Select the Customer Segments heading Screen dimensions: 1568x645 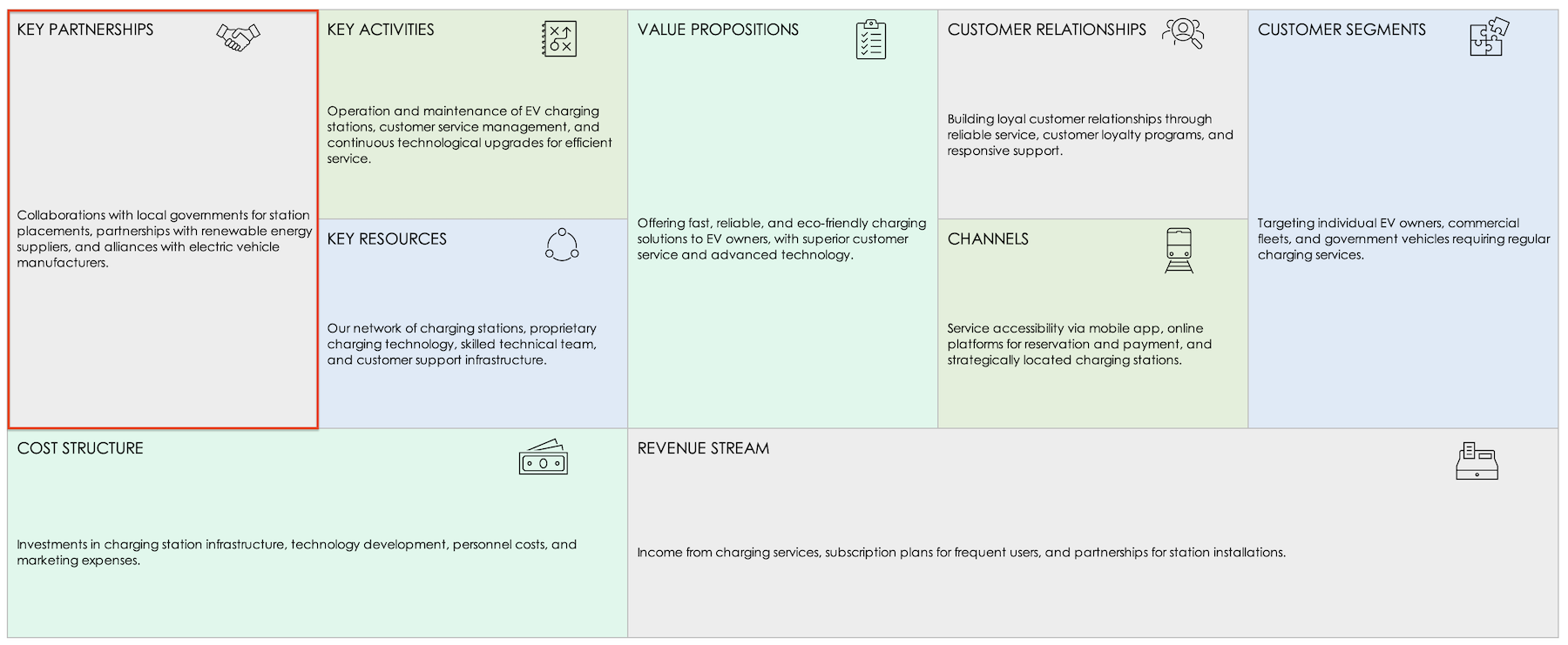click(x=1342, y=30)
